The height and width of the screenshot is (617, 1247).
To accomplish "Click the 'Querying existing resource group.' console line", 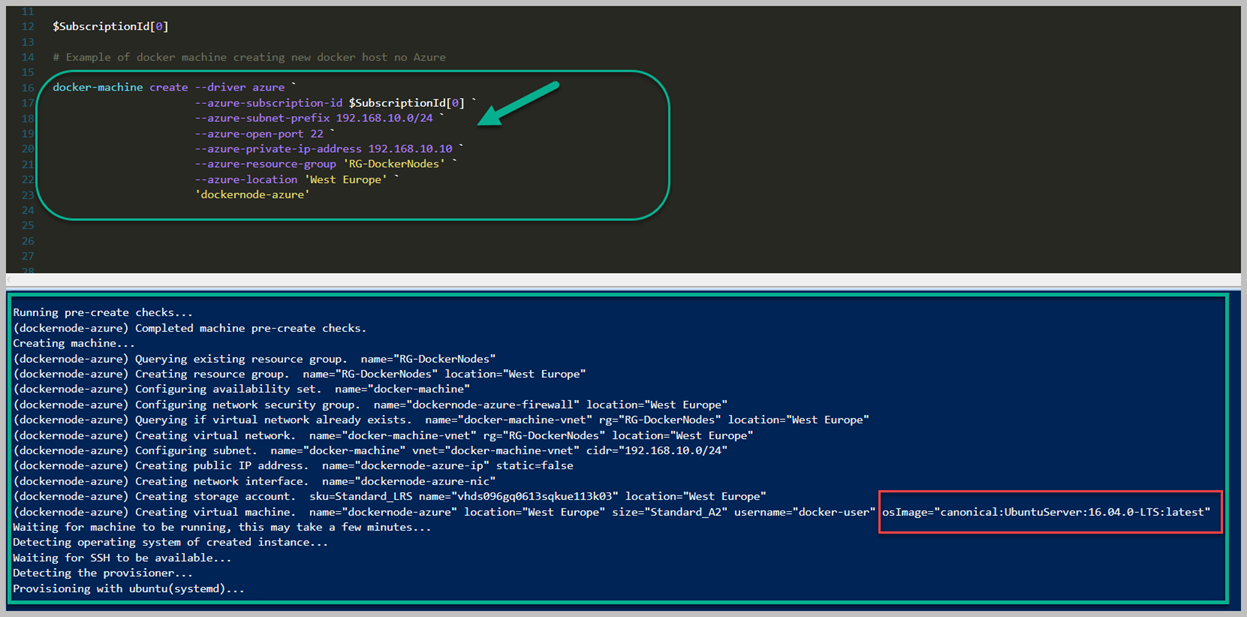I will point(255,359).
